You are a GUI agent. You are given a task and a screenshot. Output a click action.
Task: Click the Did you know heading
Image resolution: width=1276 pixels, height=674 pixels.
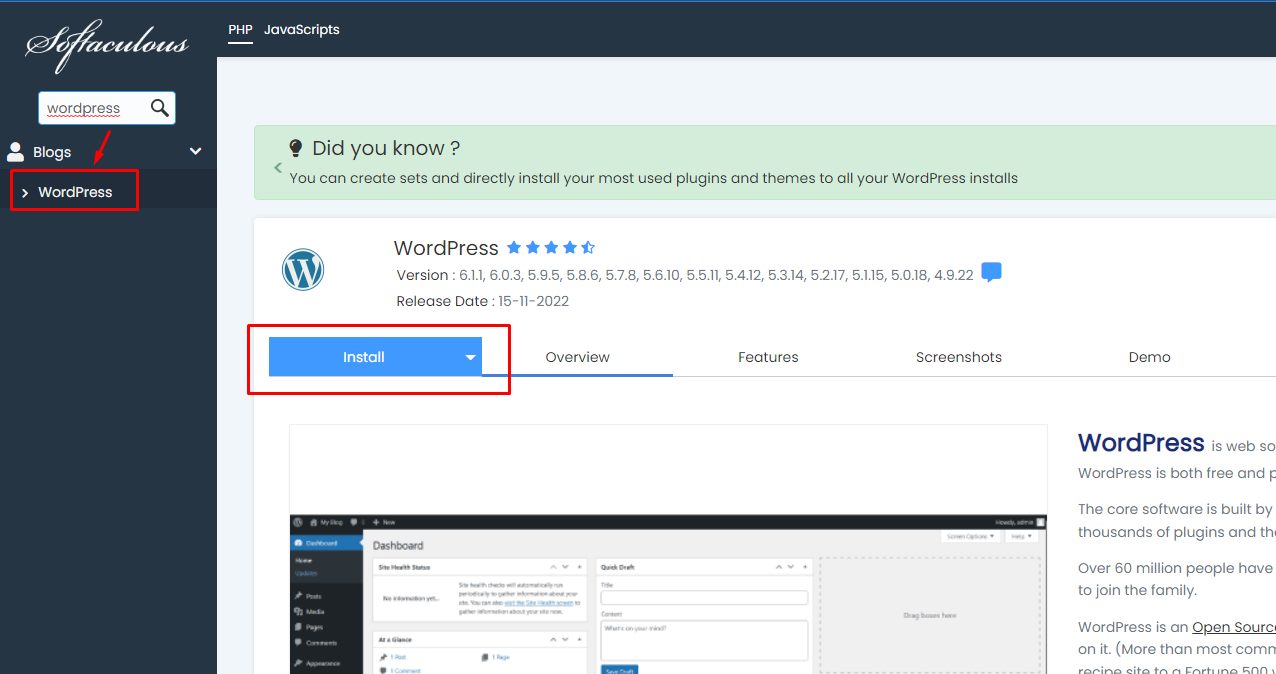(x=386, y=148)
